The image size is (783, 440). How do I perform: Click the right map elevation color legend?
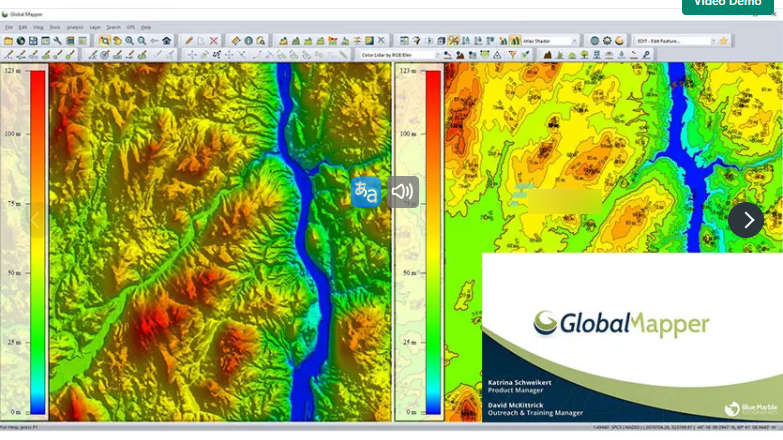coord(433,242)
